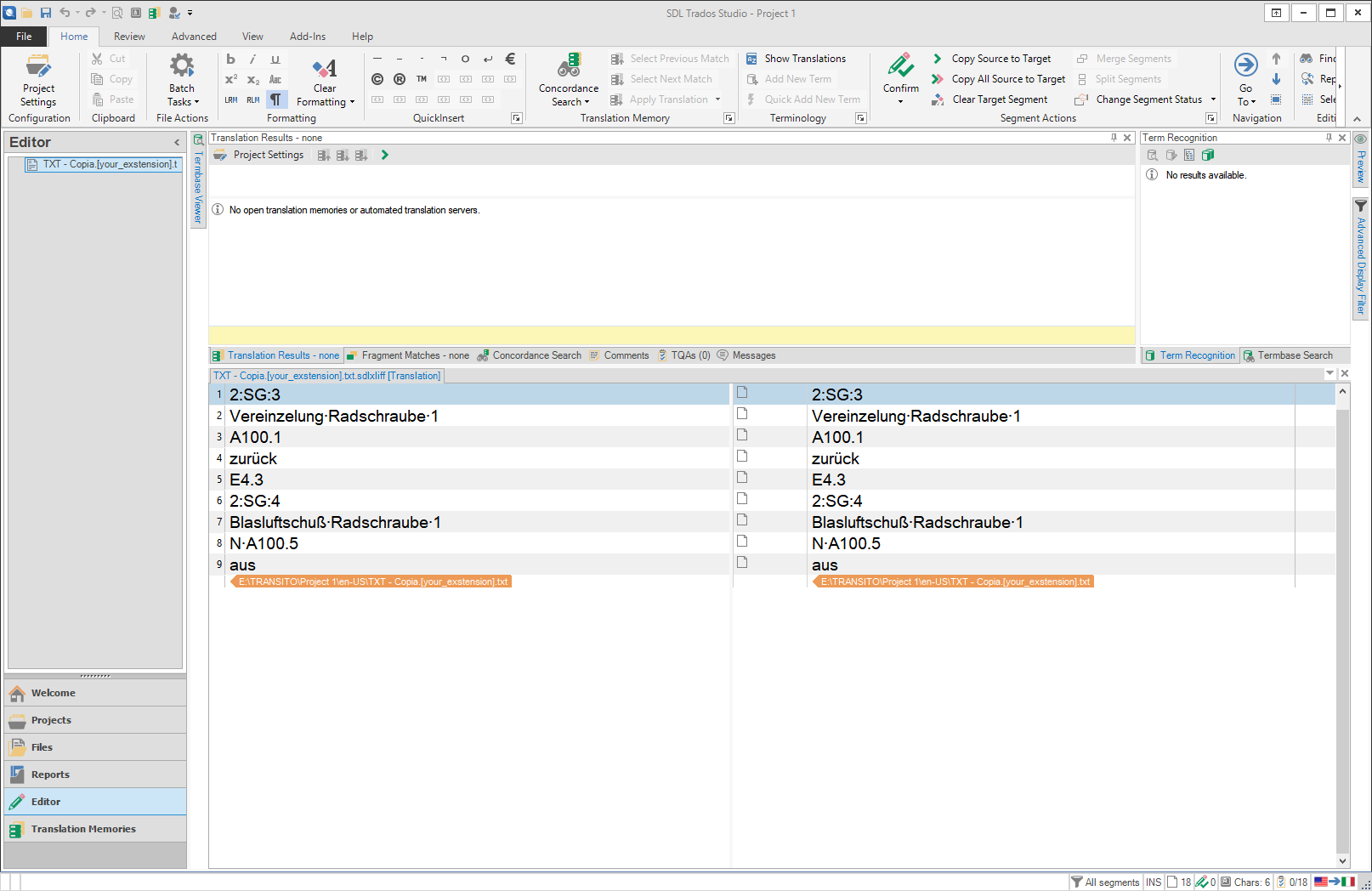Insert the registered trademark symbol
The width and height of the screenshot is (1372, 891).
point(400,79)
